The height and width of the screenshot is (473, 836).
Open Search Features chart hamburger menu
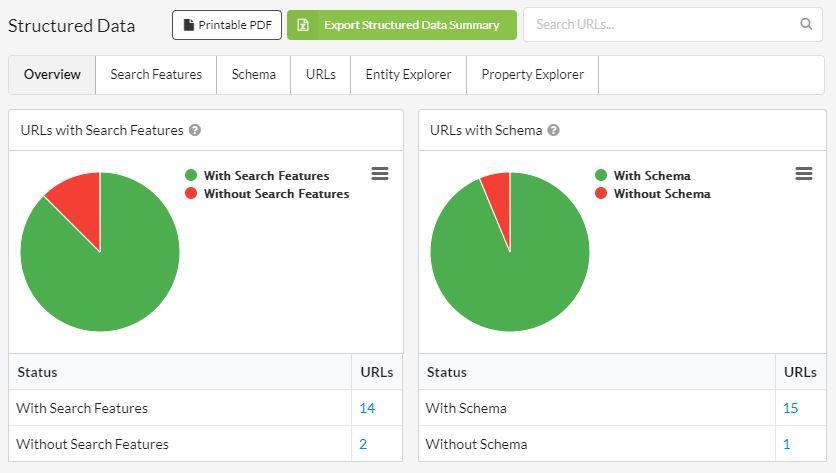click(x=380, y=173)
